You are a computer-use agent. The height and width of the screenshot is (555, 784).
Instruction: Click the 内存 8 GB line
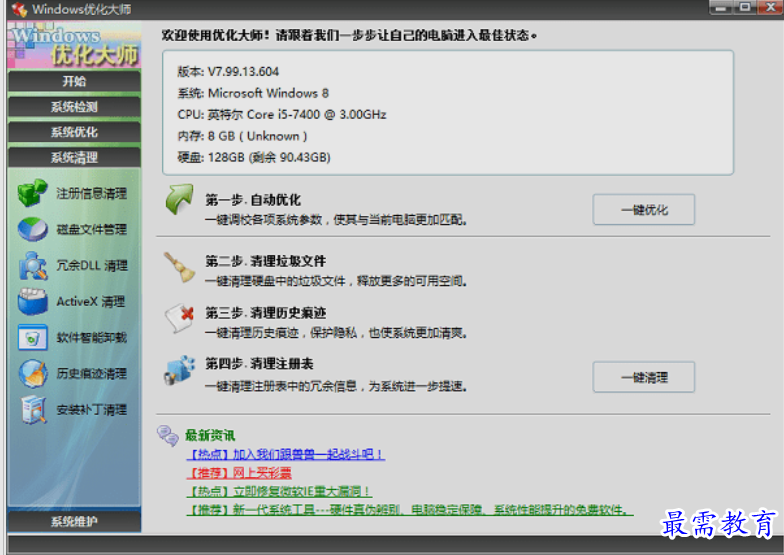242,136
